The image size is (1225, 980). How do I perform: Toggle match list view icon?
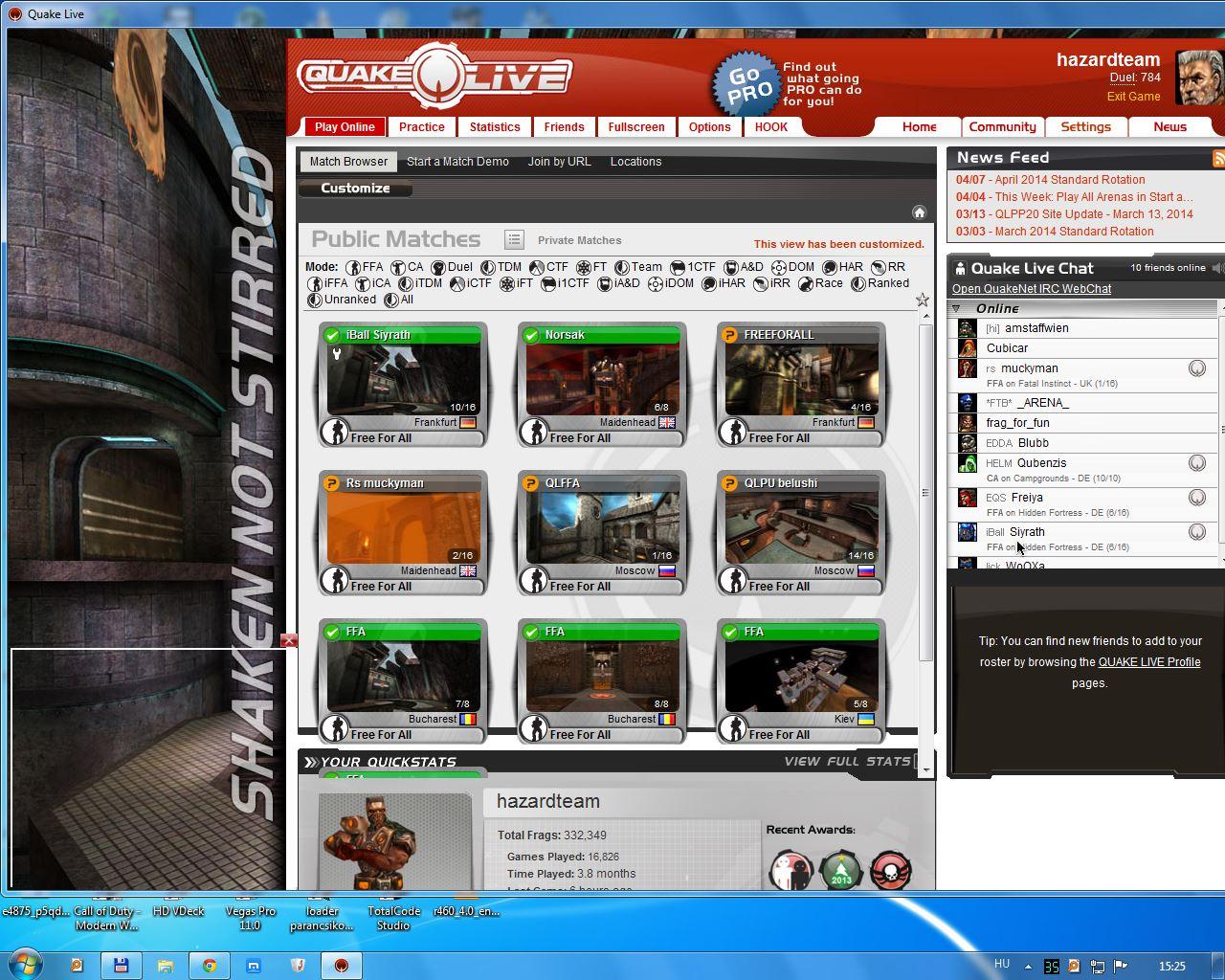tap(514, 239)
